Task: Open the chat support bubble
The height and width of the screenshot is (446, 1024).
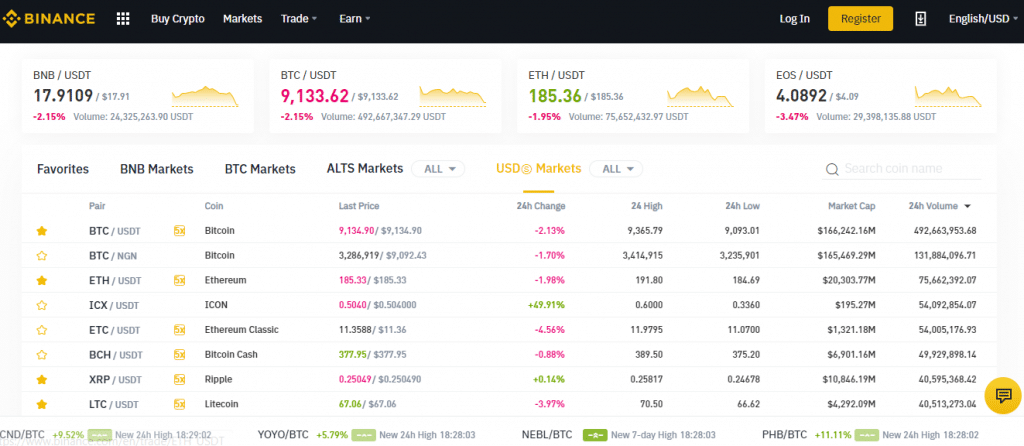Action: click(1003, 395)
